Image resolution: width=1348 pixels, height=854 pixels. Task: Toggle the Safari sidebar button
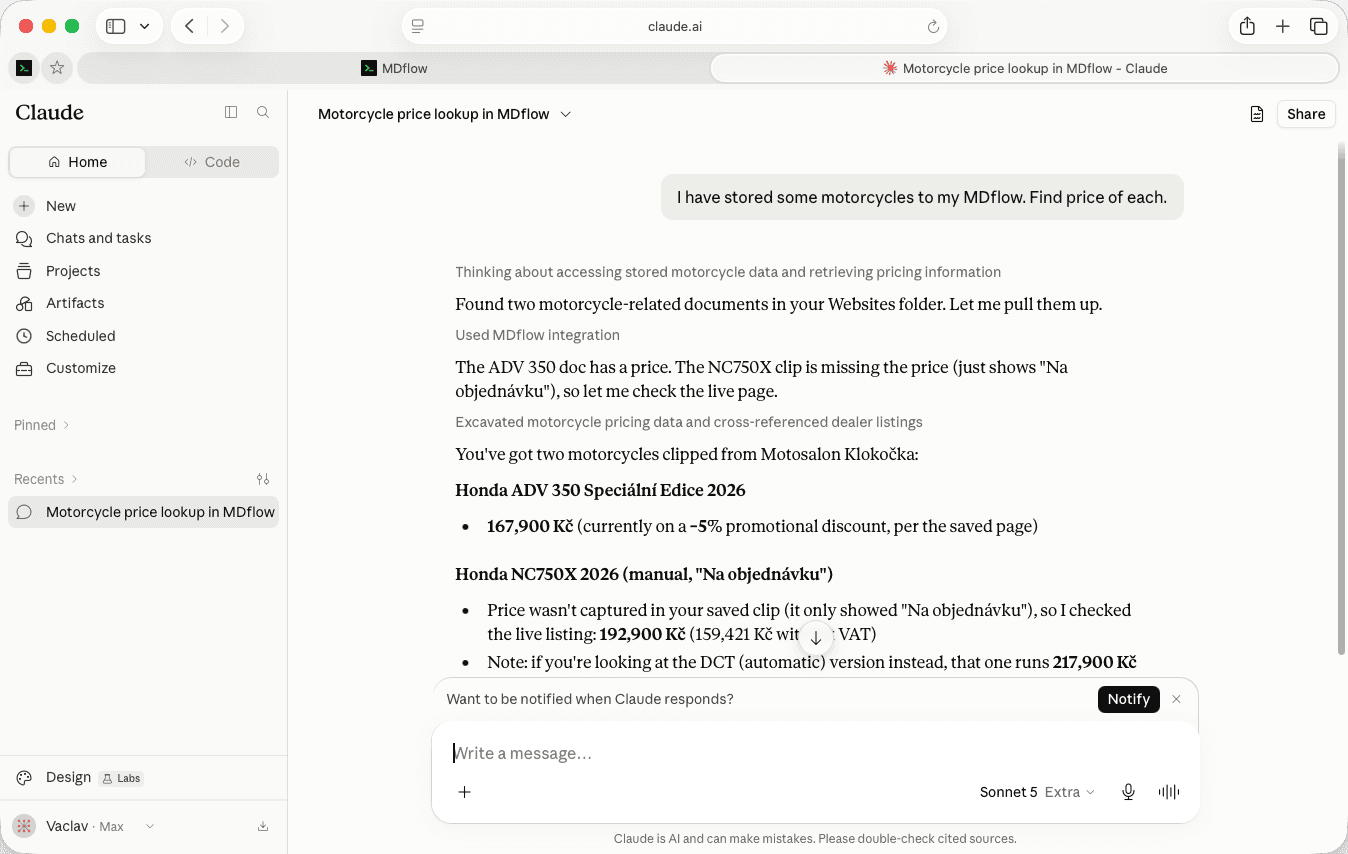pyautogui.click(x=116, y=26)
